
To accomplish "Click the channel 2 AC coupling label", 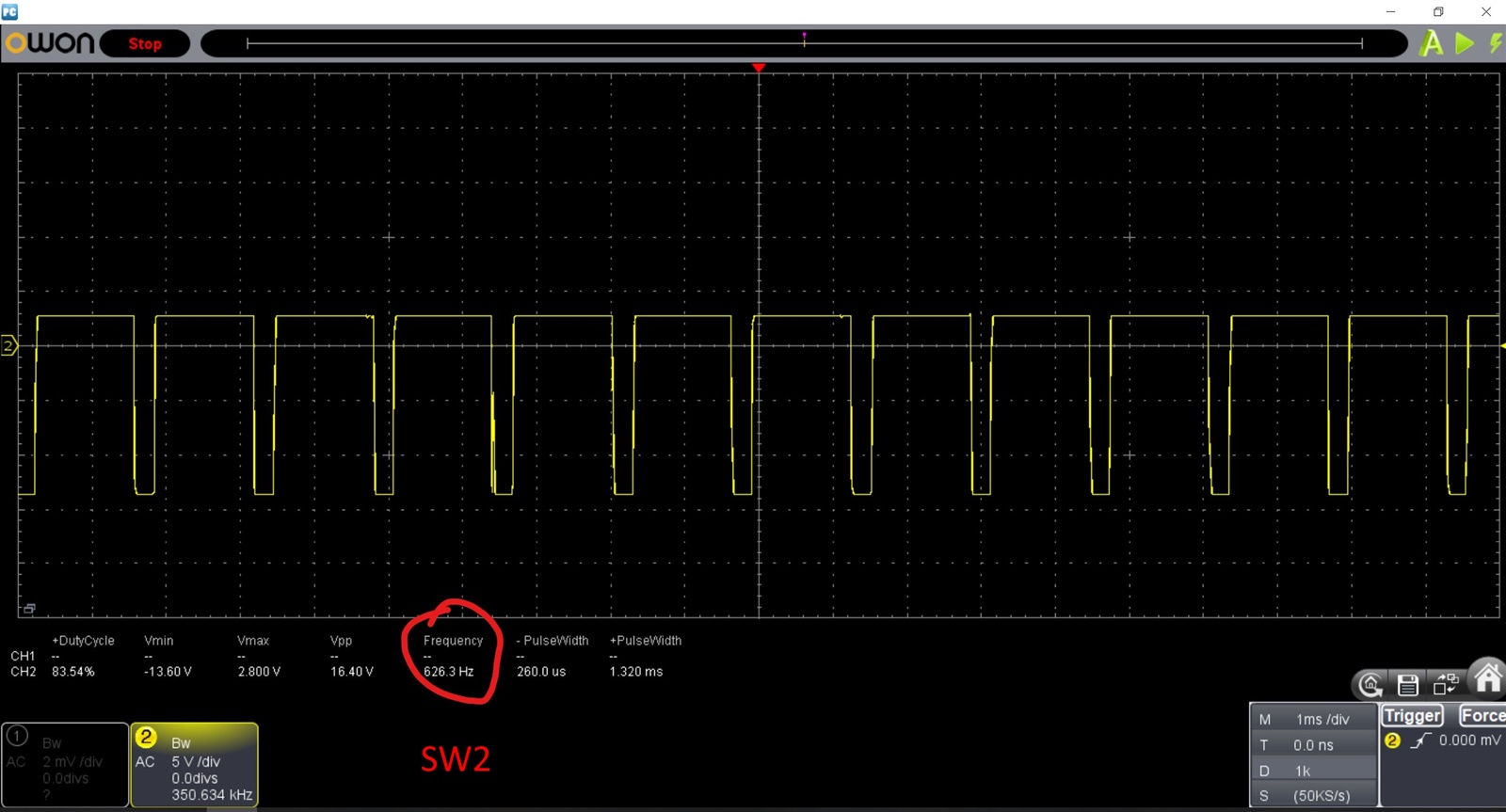I will [145, 762].
